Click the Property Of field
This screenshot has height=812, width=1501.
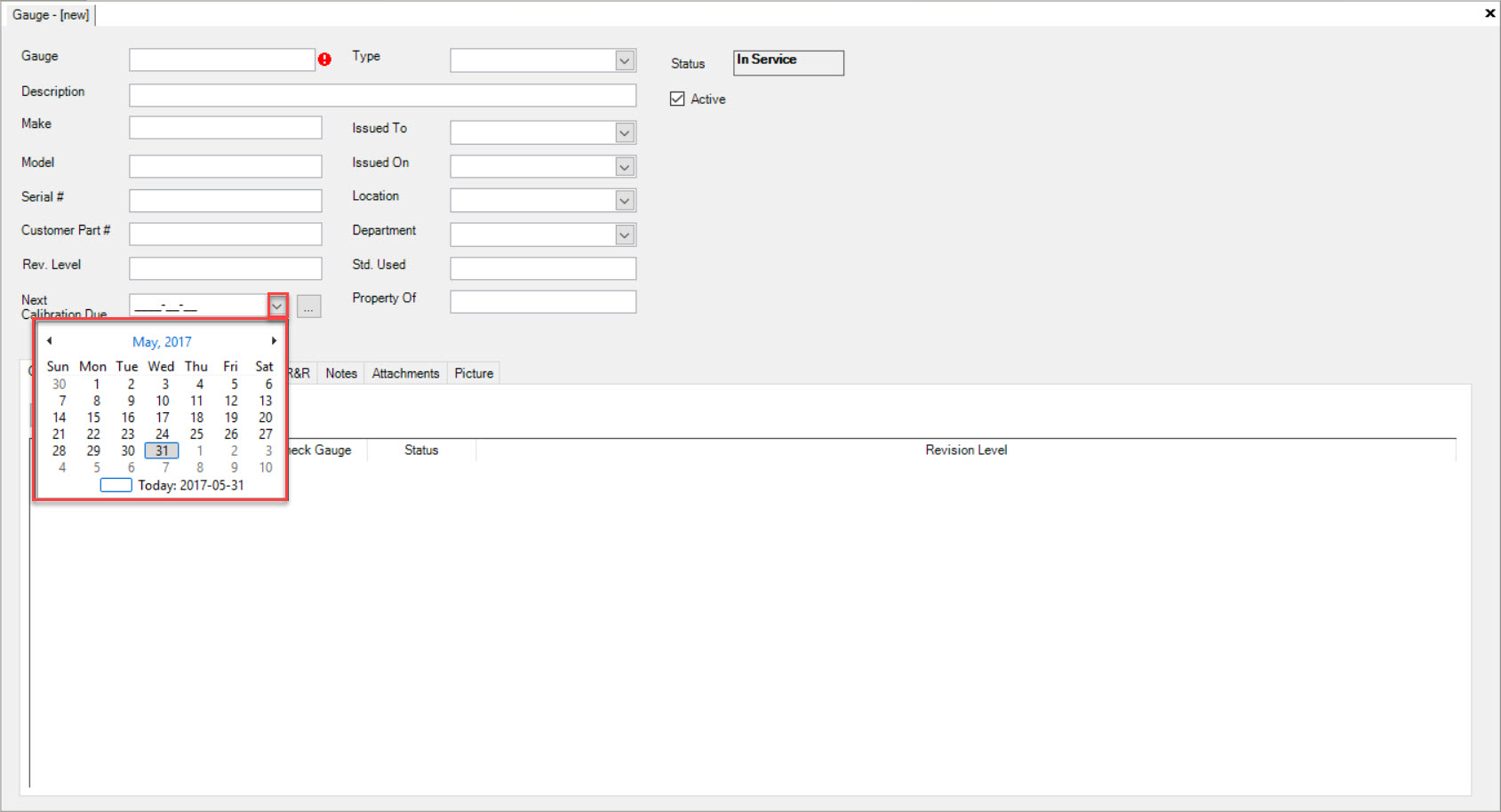click(543, 302)
